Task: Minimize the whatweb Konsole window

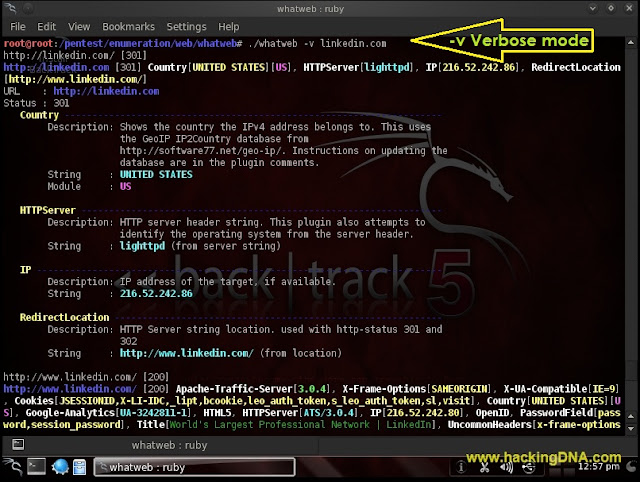Action: 592,8
